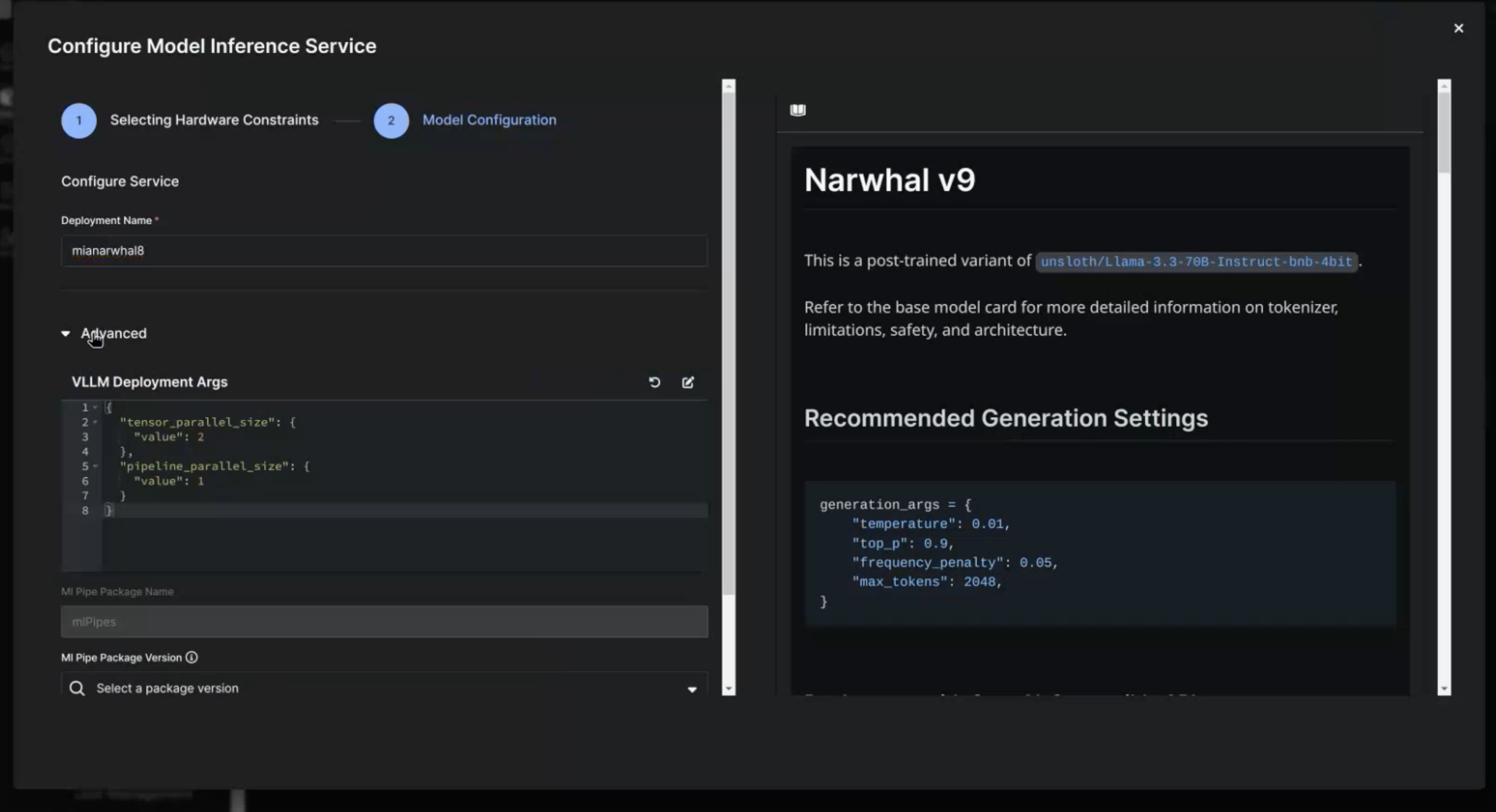Click the model card scrollbar thumb
This screenshot has height=812, width=1496.
click(x=1444, y=131)
